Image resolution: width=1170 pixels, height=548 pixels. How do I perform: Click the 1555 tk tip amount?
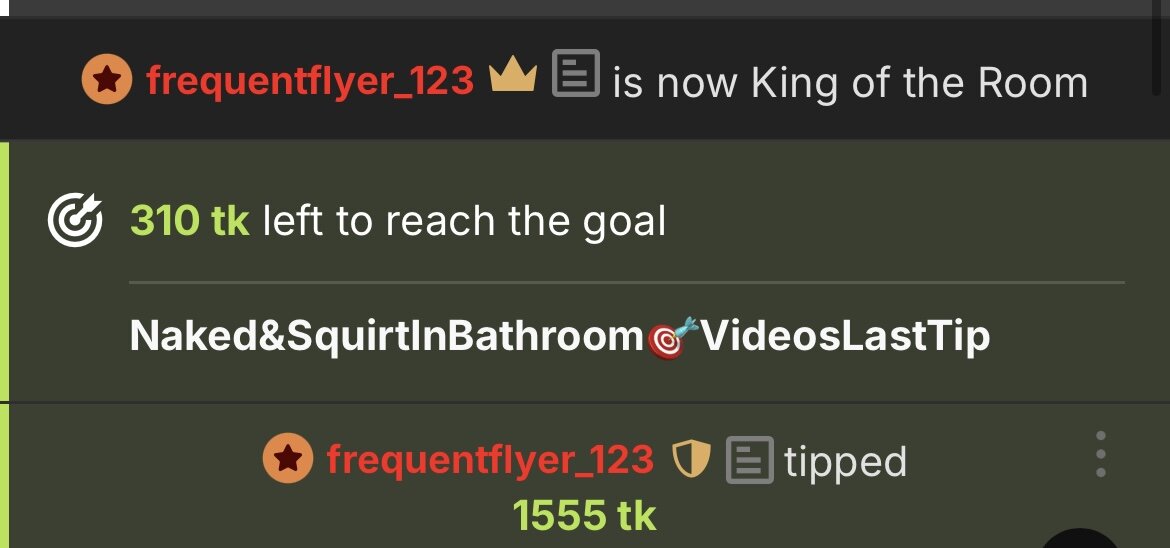pyautogui.click(x=584, y=515)
